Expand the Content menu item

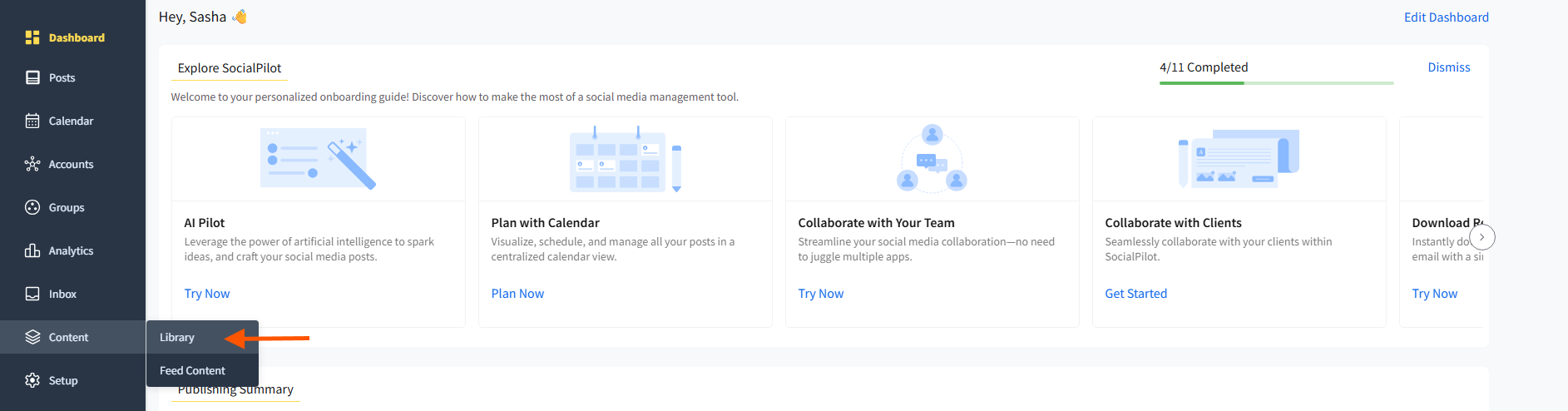[x=72, y=337]
